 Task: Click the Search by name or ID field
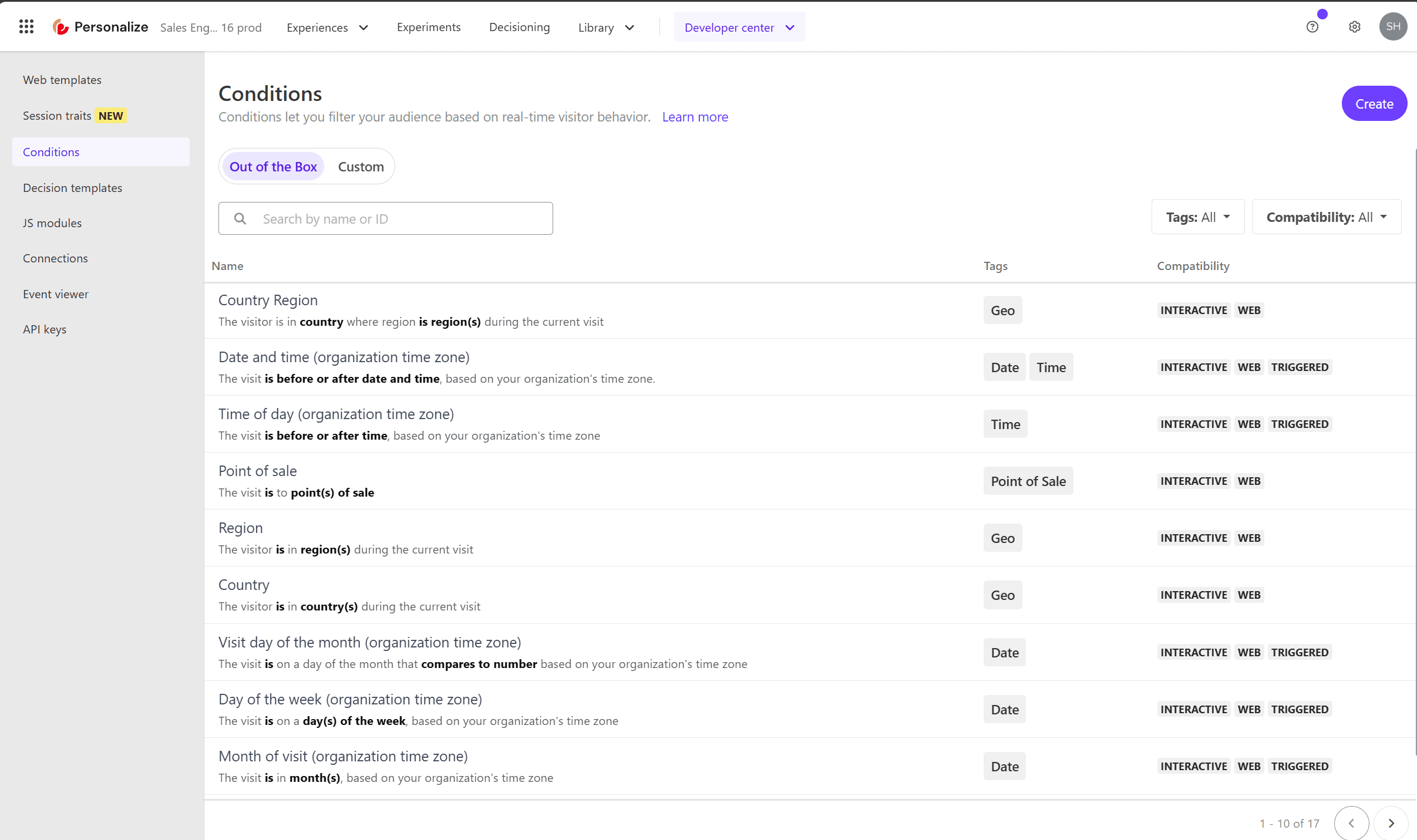(x=404, y=219)
